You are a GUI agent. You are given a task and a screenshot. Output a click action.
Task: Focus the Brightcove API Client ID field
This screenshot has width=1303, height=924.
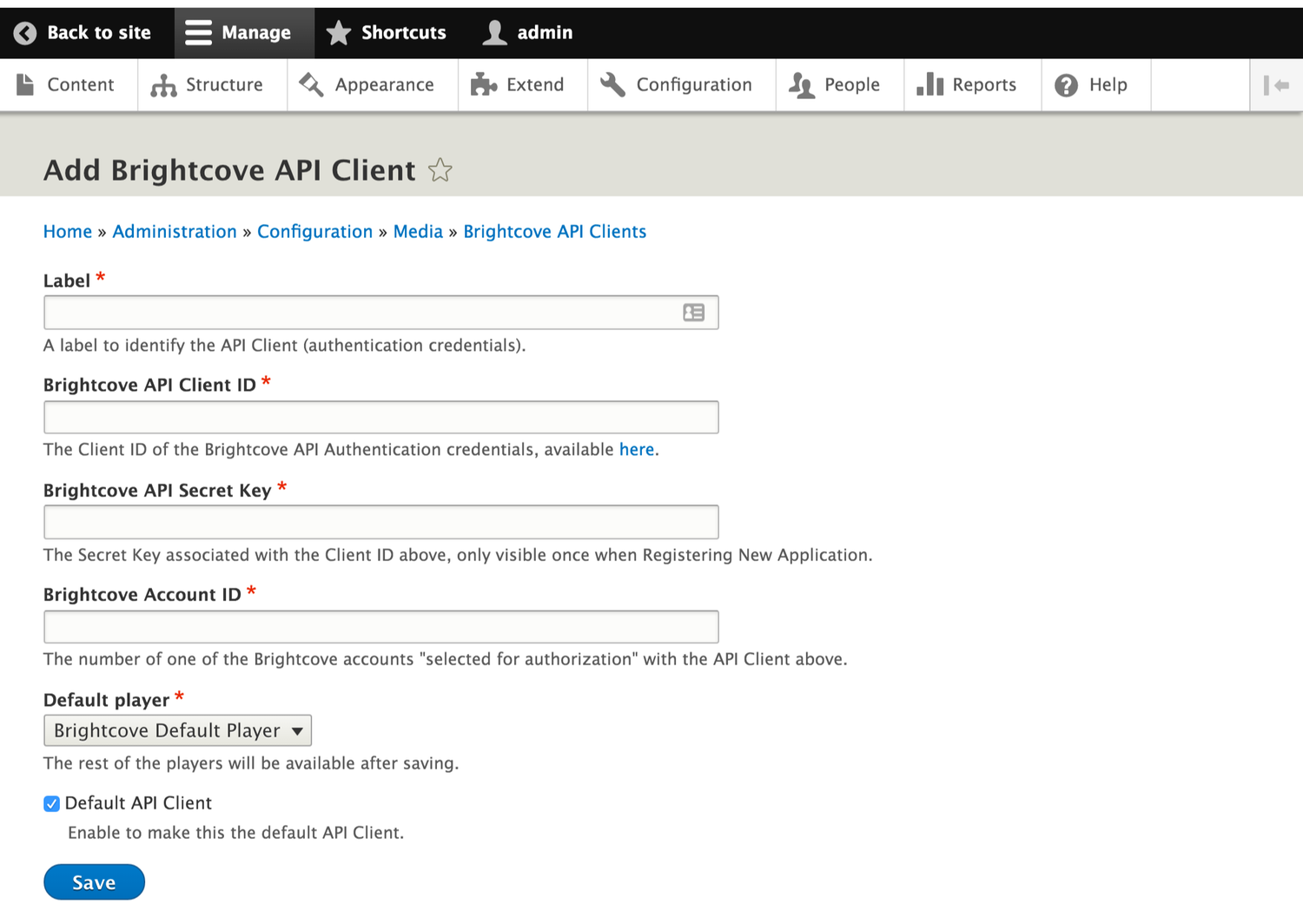tap(380, 418)
